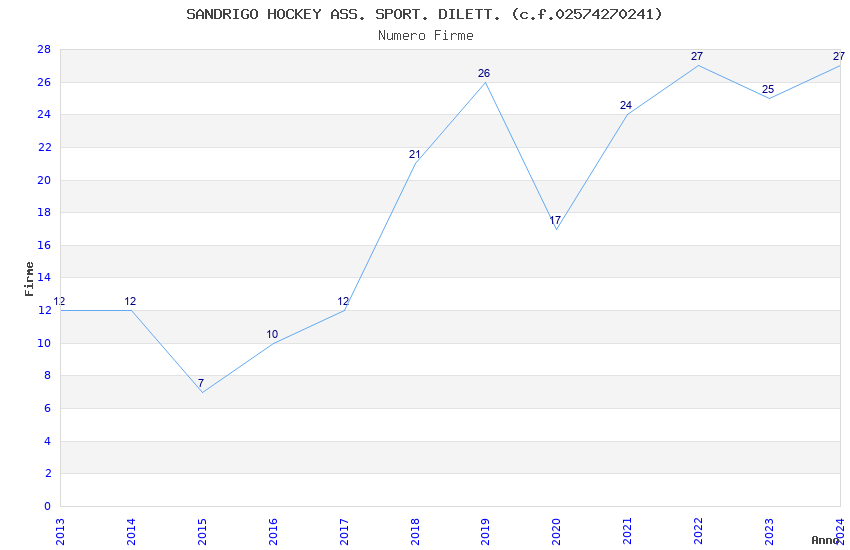The image size is (850, 550).
Task: Click the y-axis tick value 0
Action: (48, 507)
